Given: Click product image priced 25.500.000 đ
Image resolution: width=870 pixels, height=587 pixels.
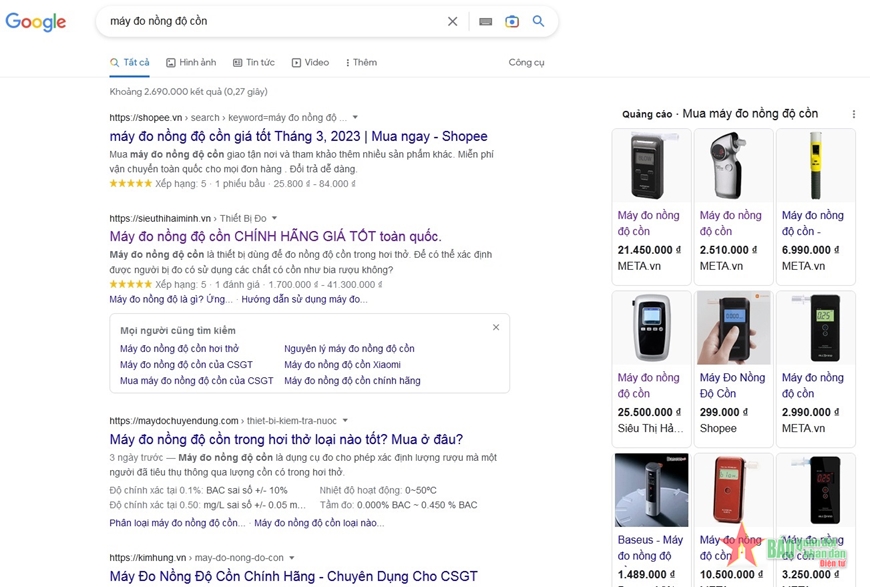Looking at the screenshot, I should pos(651,328).
